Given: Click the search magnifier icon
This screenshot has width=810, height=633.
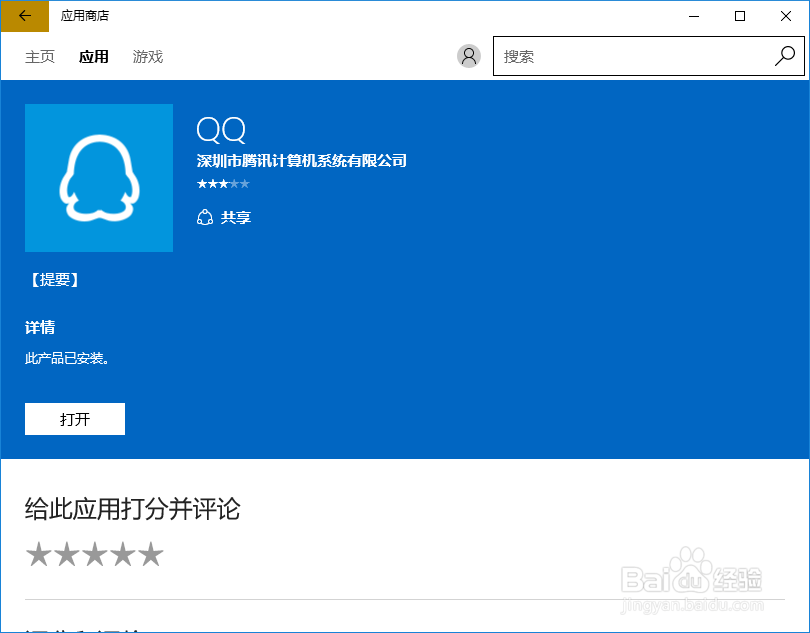Looking at the screenshot, I should pos(785,56).
